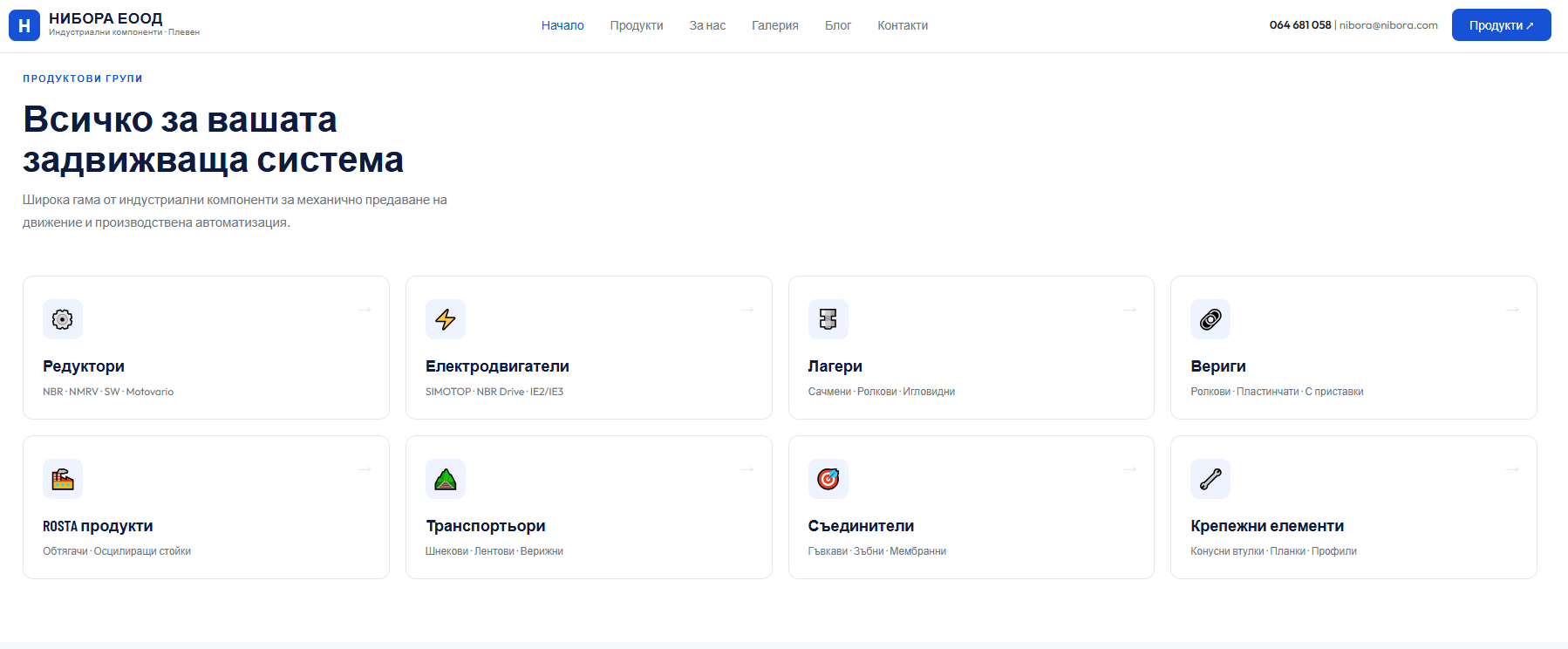Click the gear icon on Редуктори card
1568x649 pixels.
pyautogui.click(x=63, y=319)
